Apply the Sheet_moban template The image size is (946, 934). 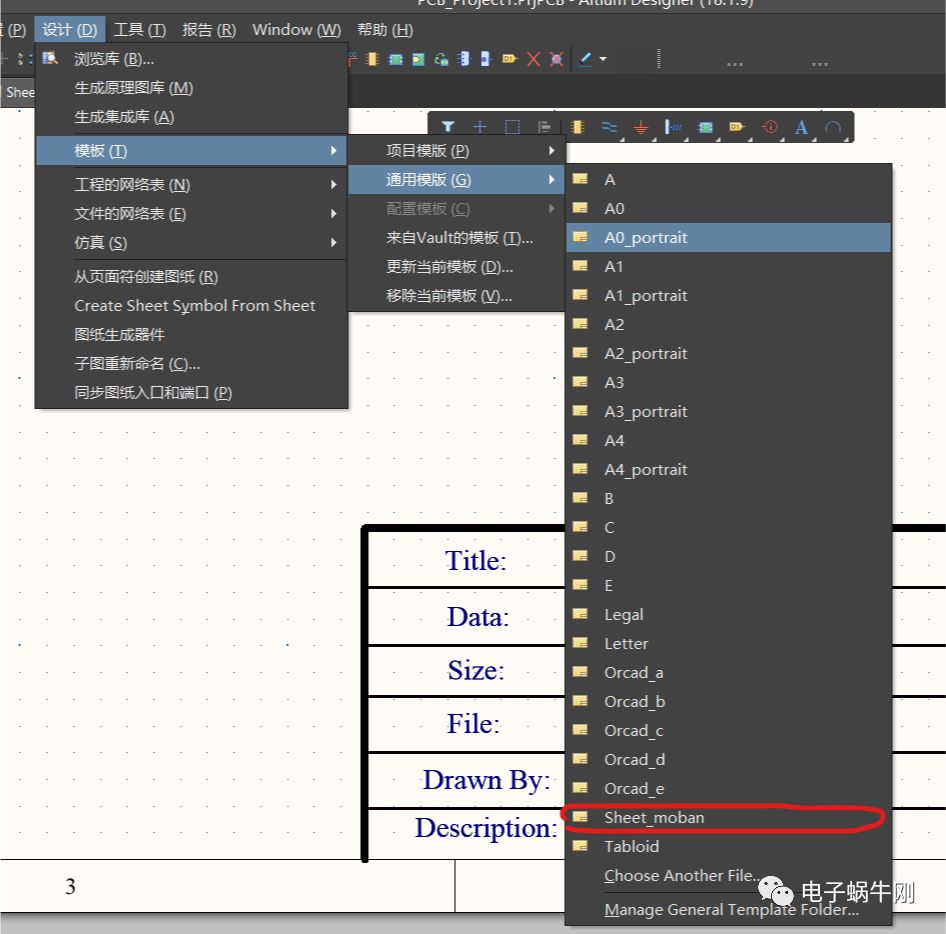click(x=728, y=818)
